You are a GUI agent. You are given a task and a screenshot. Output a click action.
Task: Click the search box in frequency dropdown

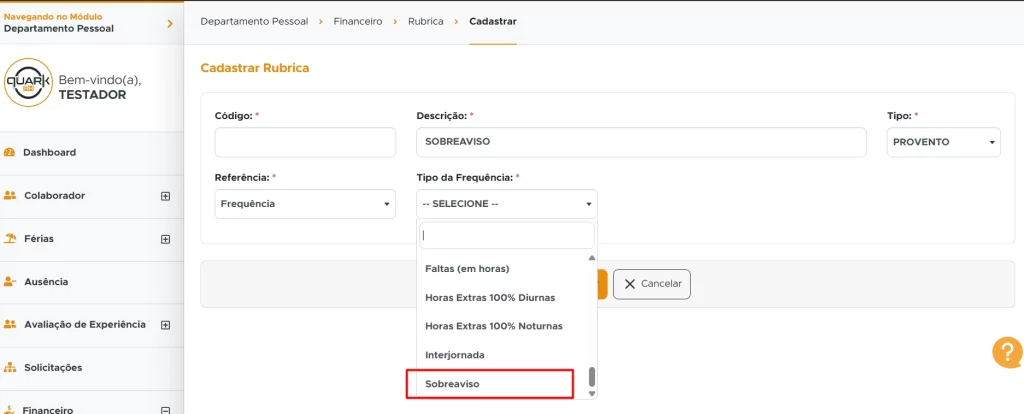point(507,236)
